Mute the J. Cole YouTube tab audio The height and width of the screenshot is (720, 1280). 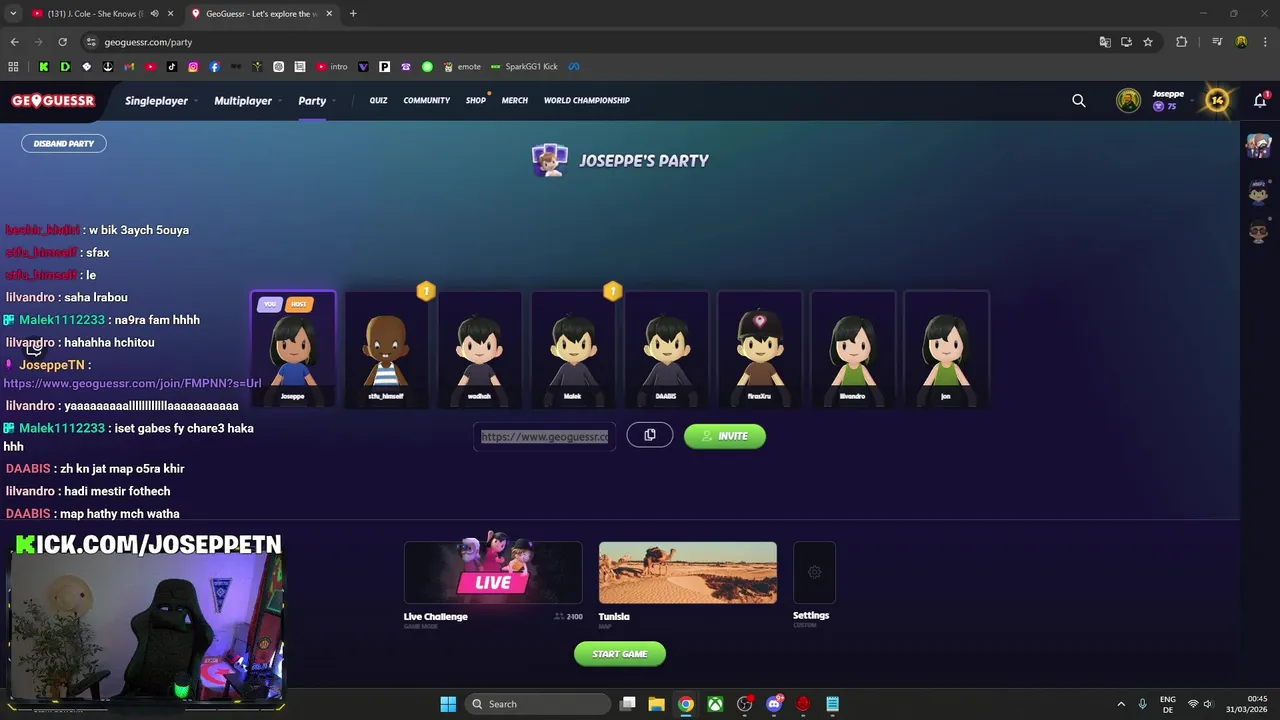(154, 14)
